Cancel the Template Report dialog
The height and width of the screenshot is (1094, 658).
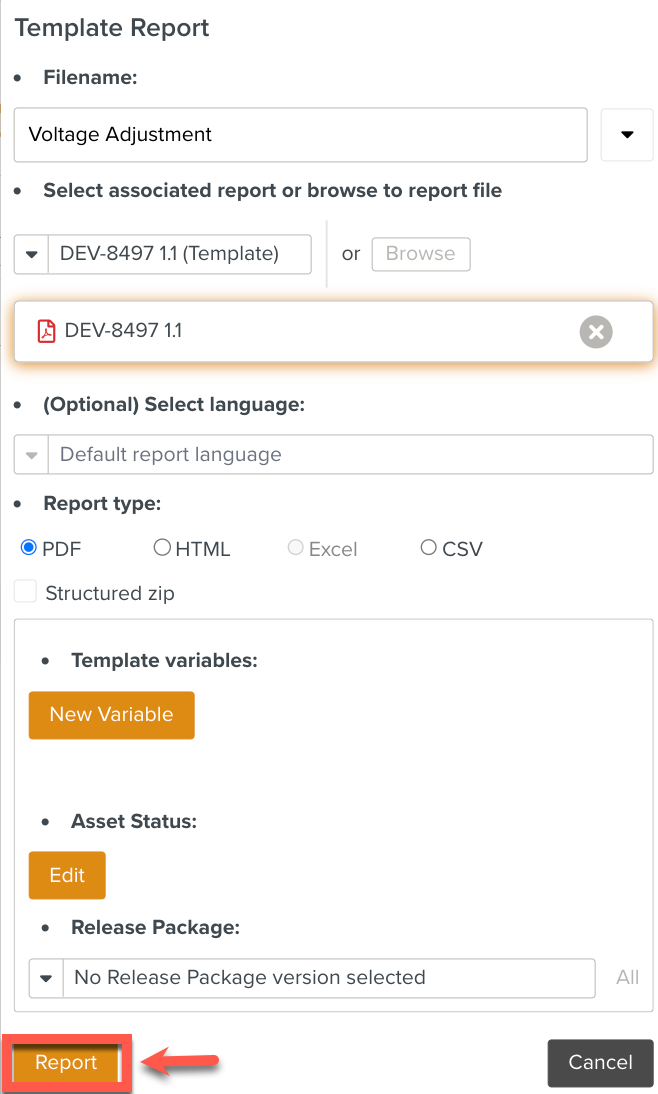[x=600, y=1063]
